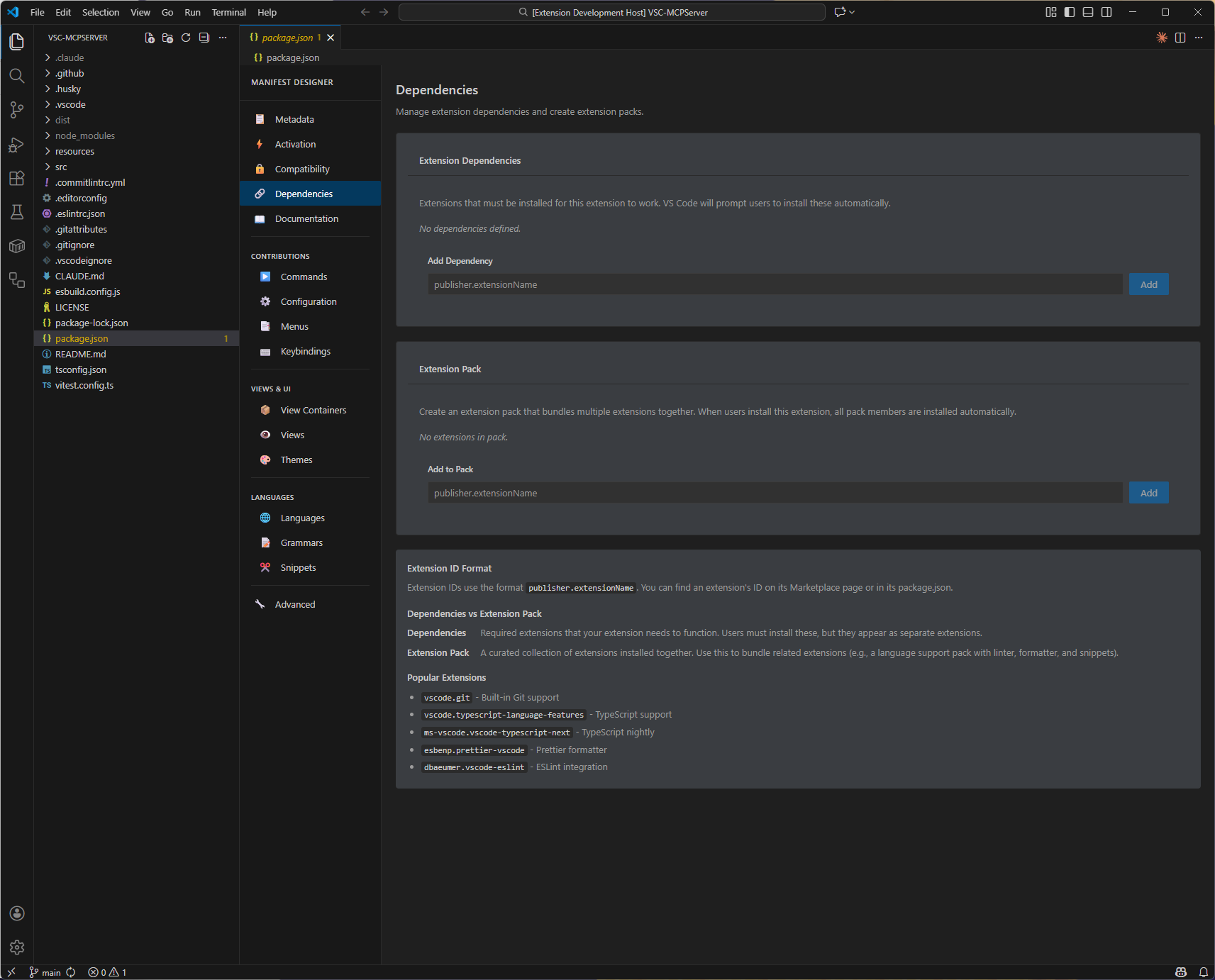The height and width of the screenshot is (980, 1215).
Task: Expand the src folder
Action: 136,167
